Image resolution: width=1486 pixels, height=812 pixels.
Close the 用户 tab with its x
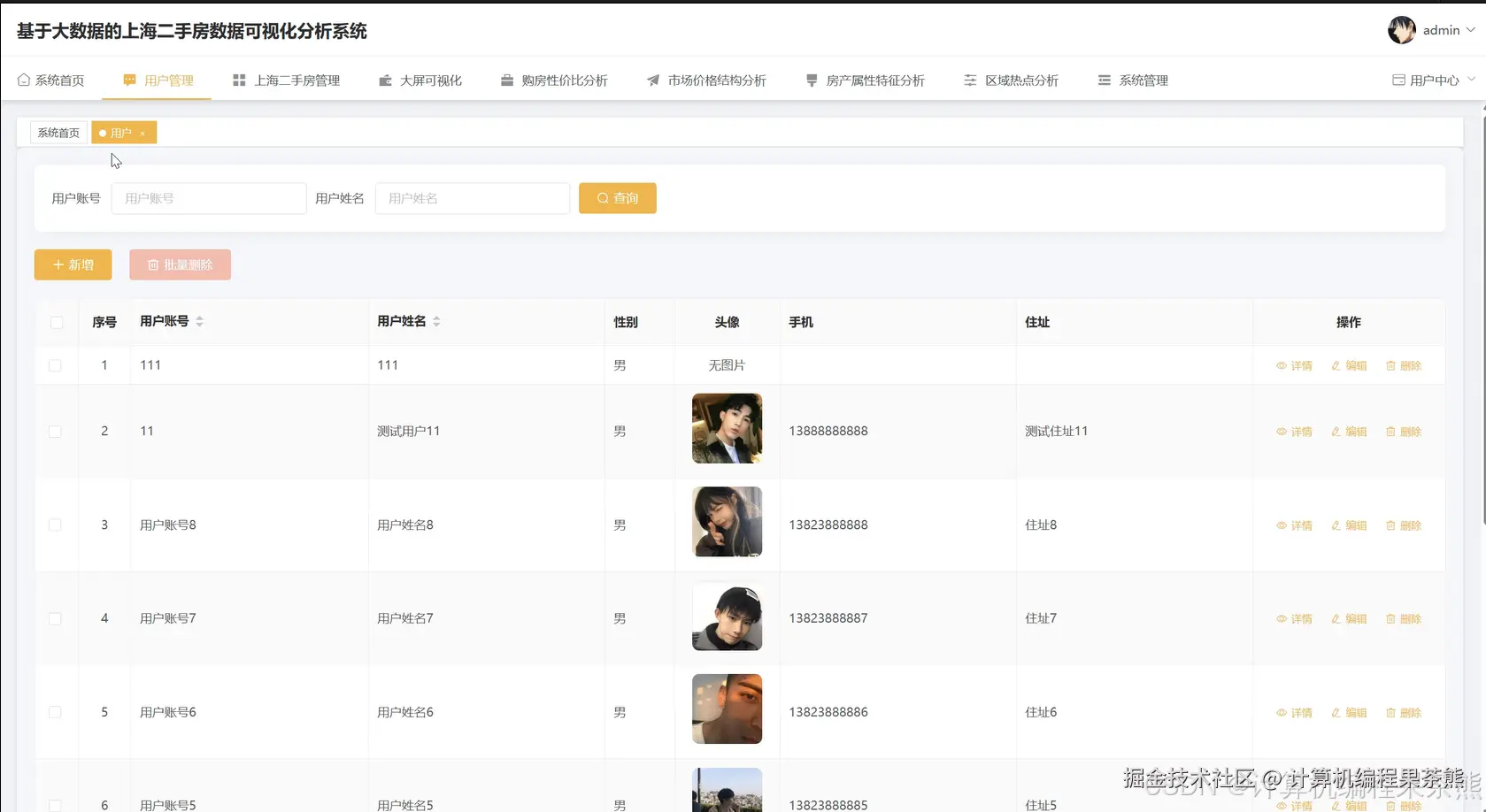click(142, 134)
